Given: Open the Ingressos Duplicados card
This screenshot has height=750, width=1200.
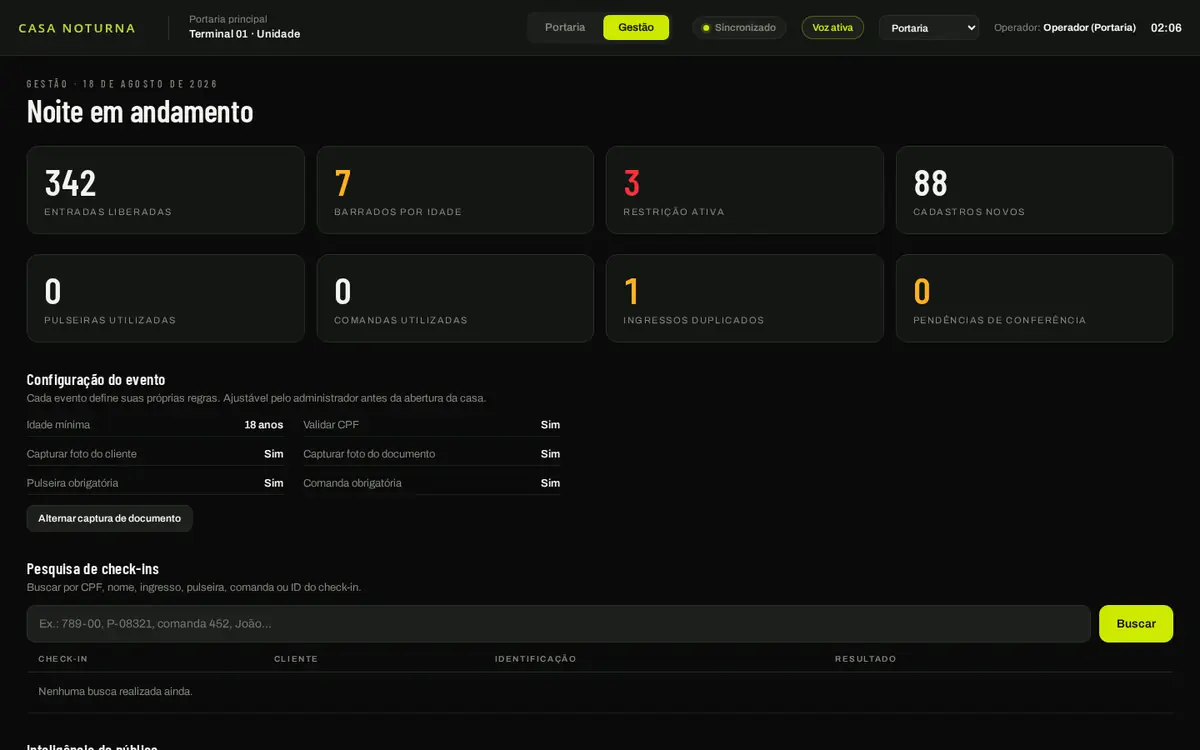Looking at the screenshot, I should pyautogui.click(x=745, y=298).
